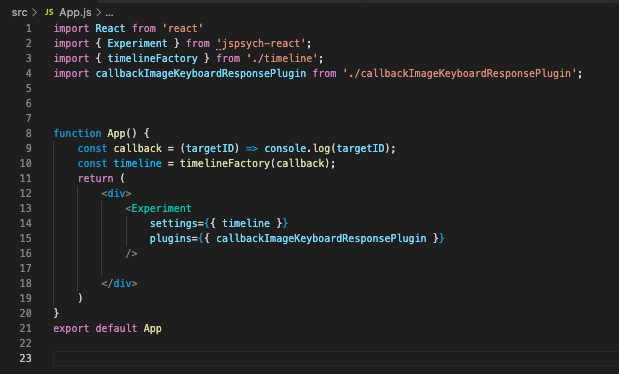Click the App.js breadcrumb item
The height and width of the screenshot is (374, 619).
pyautogui.click(x=75, y=13)
